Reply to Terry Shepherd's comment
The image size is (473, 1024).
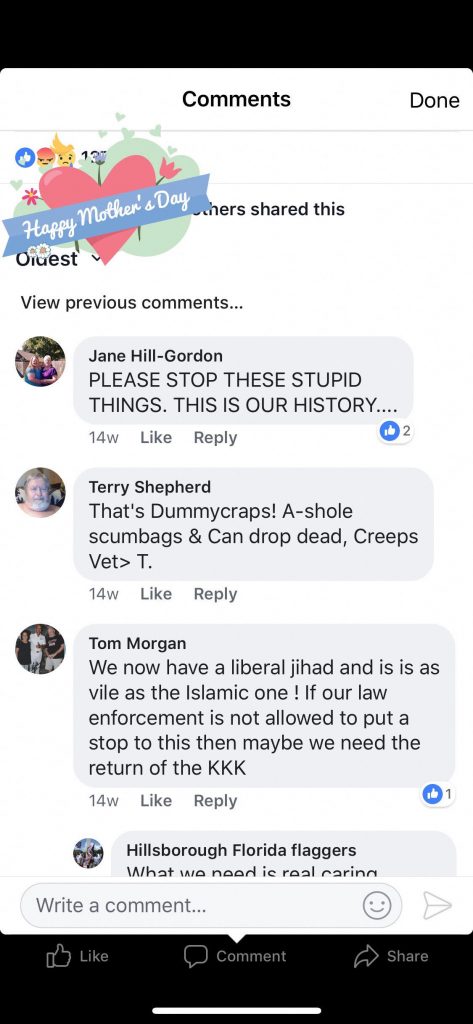(x=215, y=594)
